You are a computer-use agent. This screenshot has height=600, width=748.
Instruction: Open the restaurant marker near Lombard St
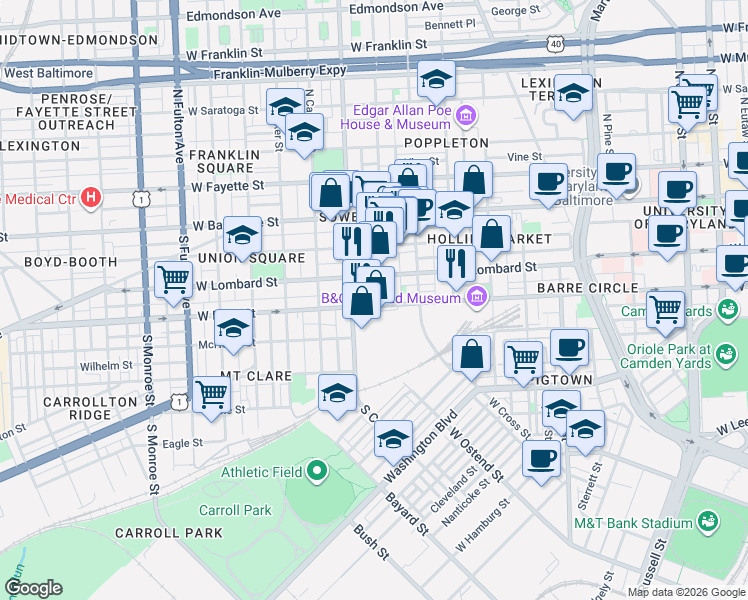coord(457,264)
